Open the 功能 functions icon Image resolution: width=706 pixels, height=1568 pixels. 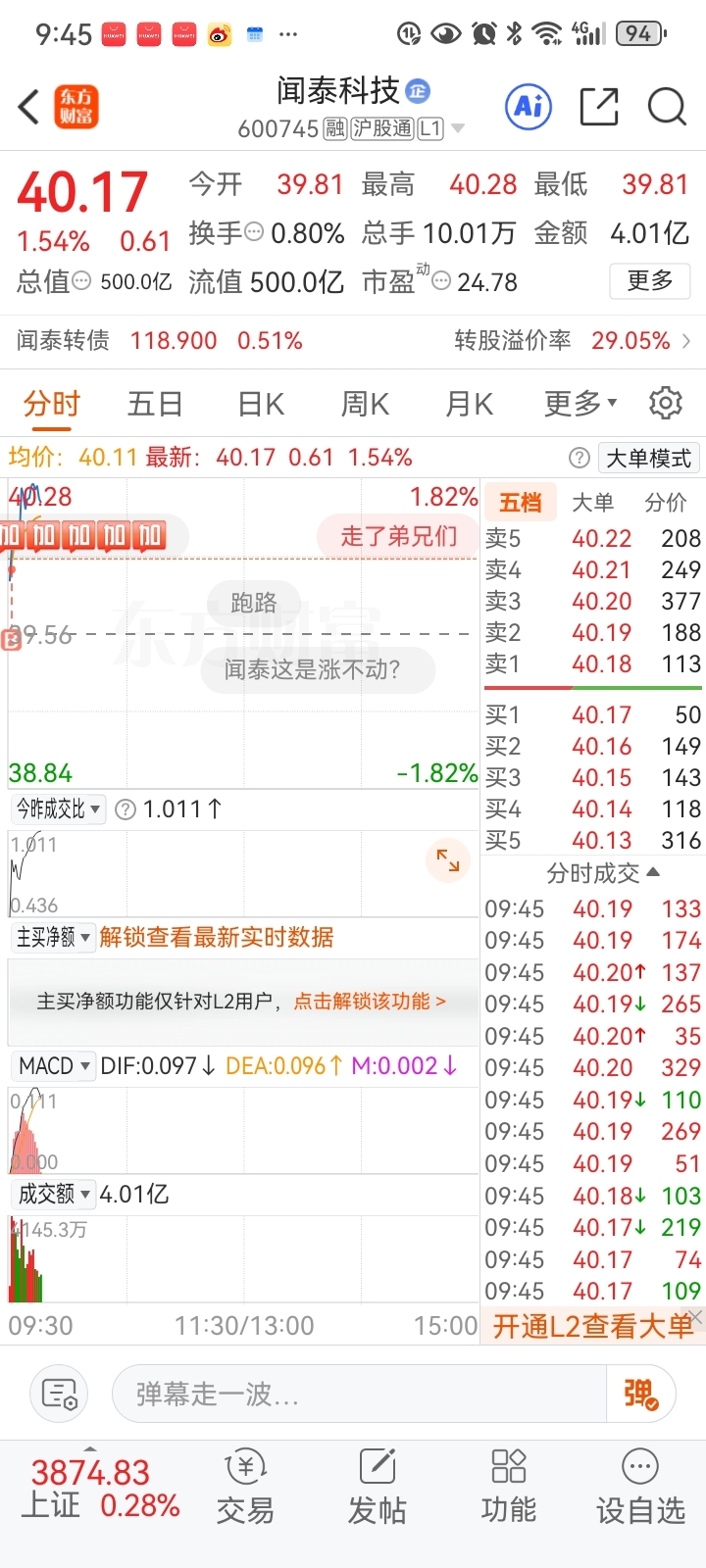click(508, 1488)
